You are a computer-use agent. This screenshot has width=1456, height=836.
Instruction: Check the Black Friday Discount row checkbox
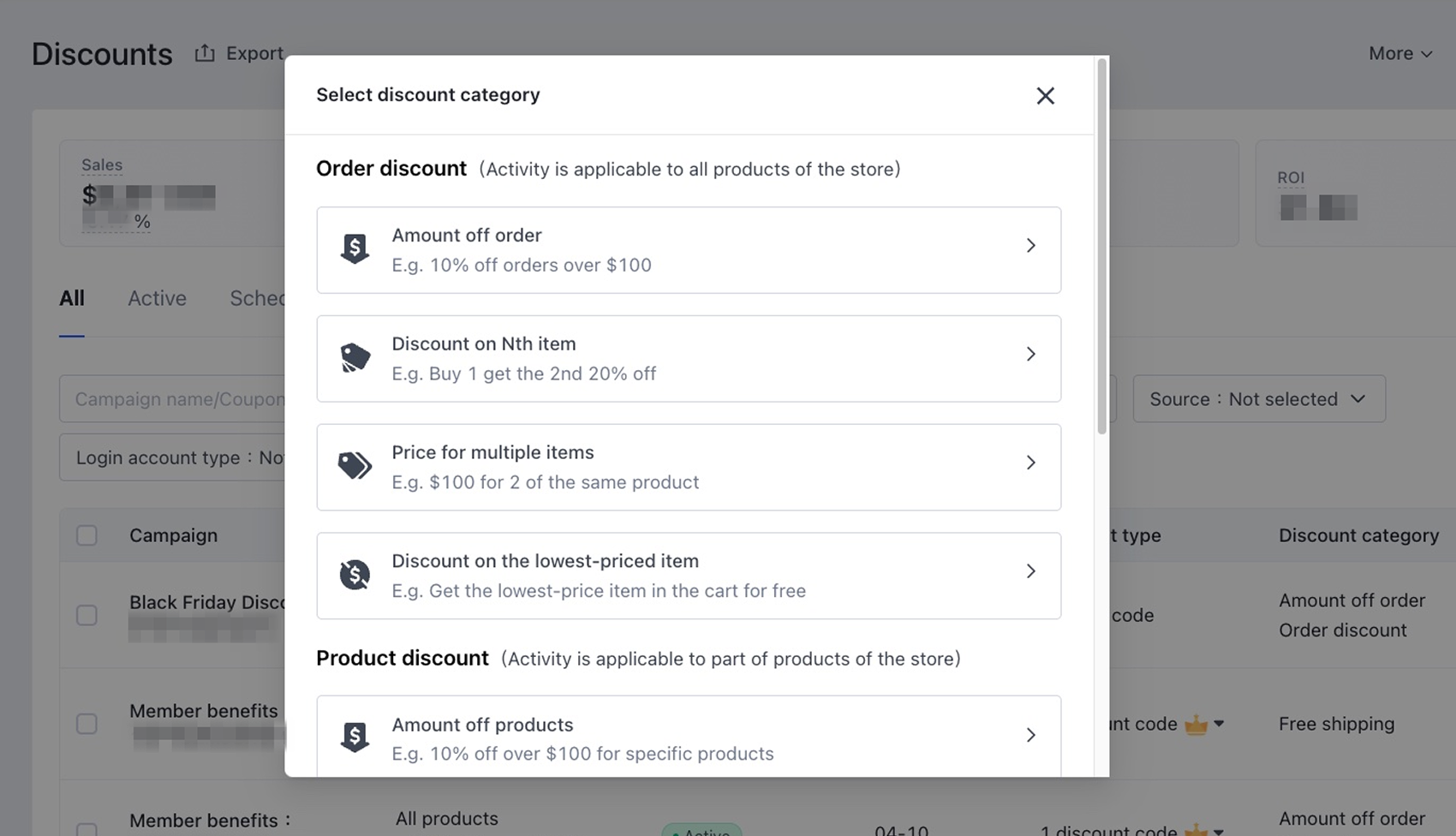[87, 615]
